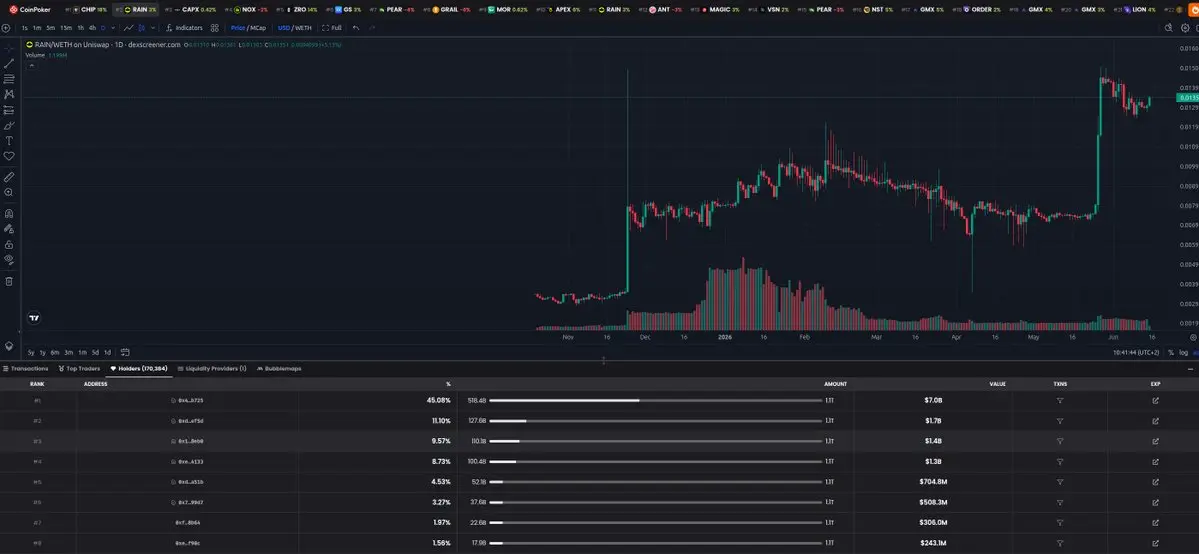
Task: Open the CoinPoker logo link
Action: (30, 9)
